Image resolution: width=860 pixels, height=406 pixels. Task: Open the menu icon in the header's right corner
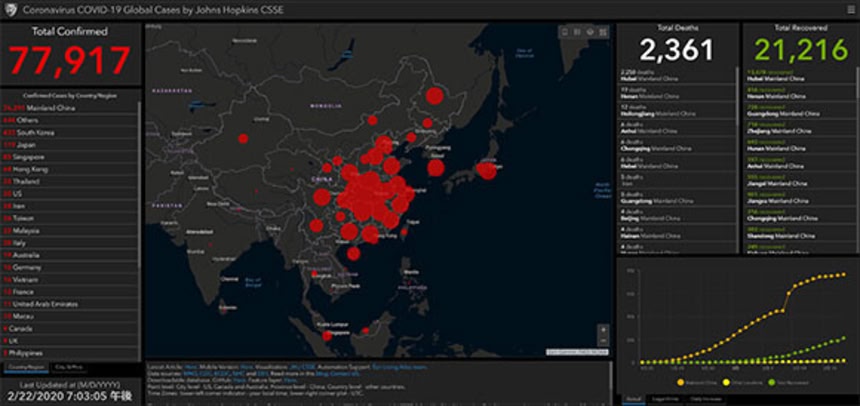848,9
